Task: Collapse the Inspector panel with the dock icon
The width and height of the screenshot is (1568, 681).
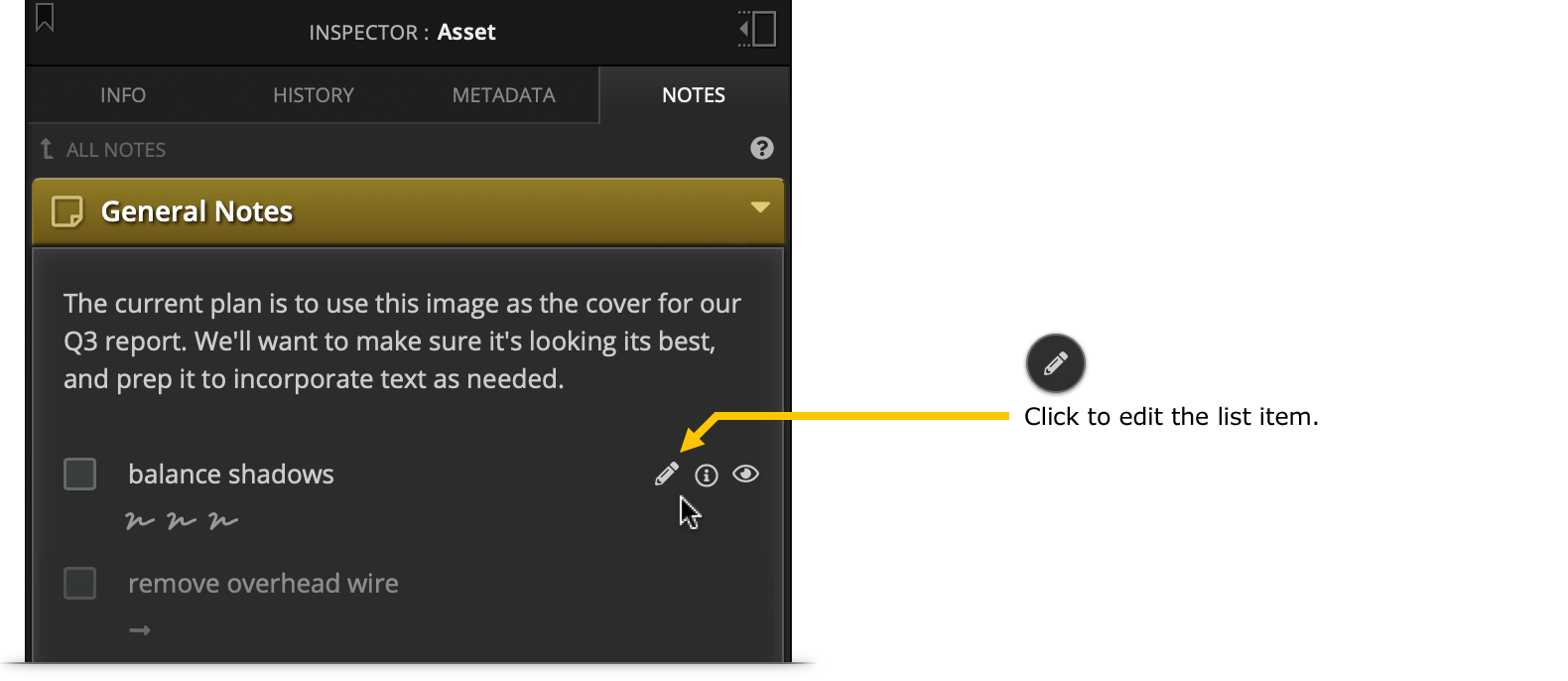Action: coord(757,29)
